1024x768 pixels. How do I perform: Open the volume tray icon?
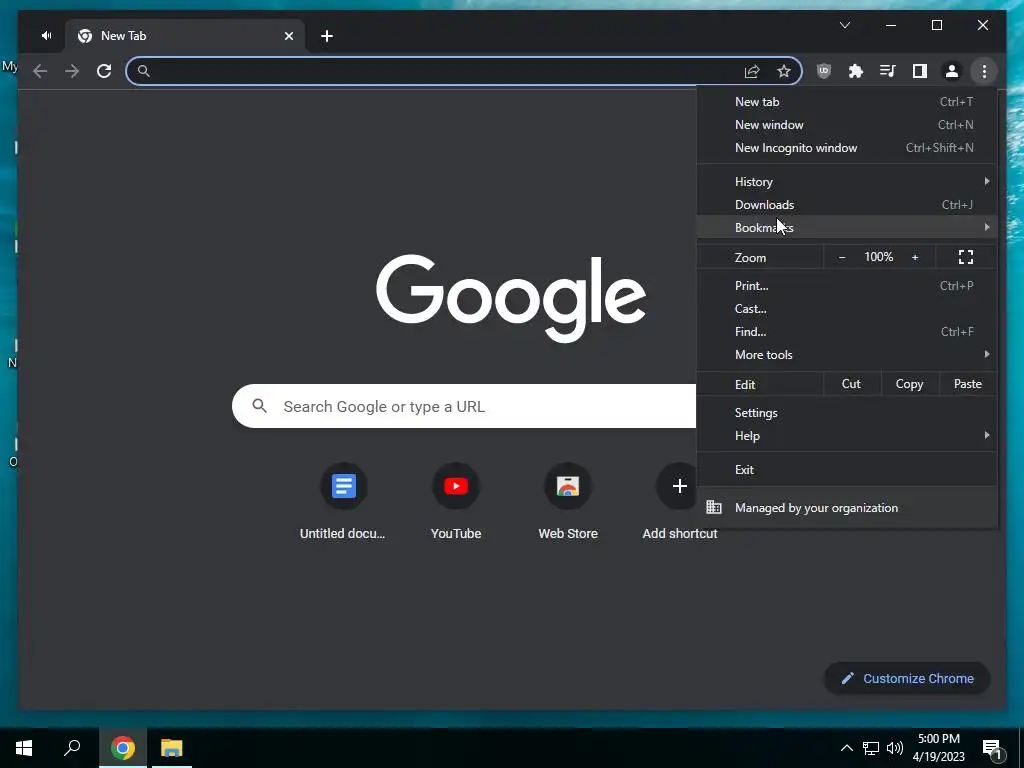(x=895, y=748)
